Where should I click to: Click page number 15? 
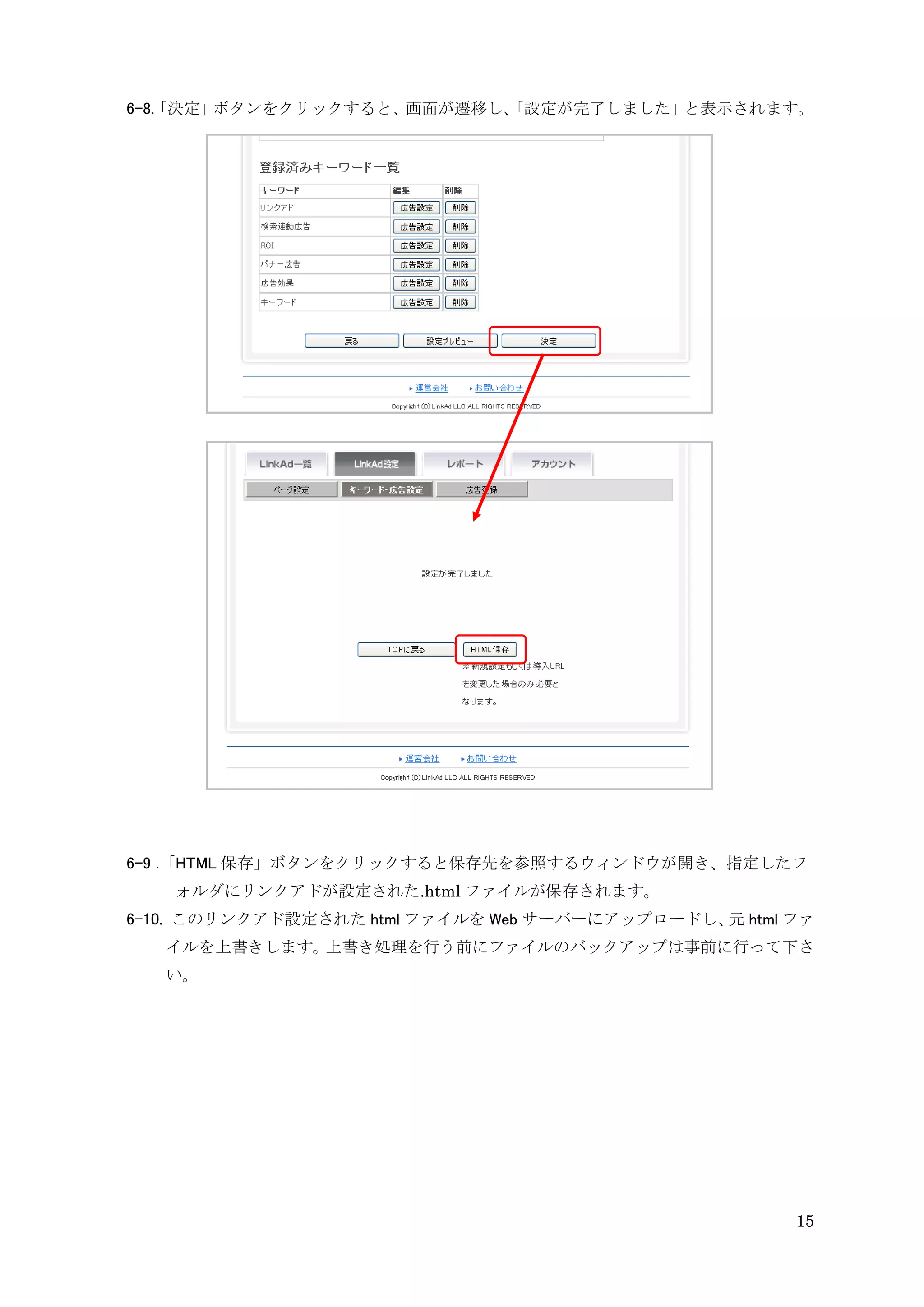click(x=804, y=1221)
